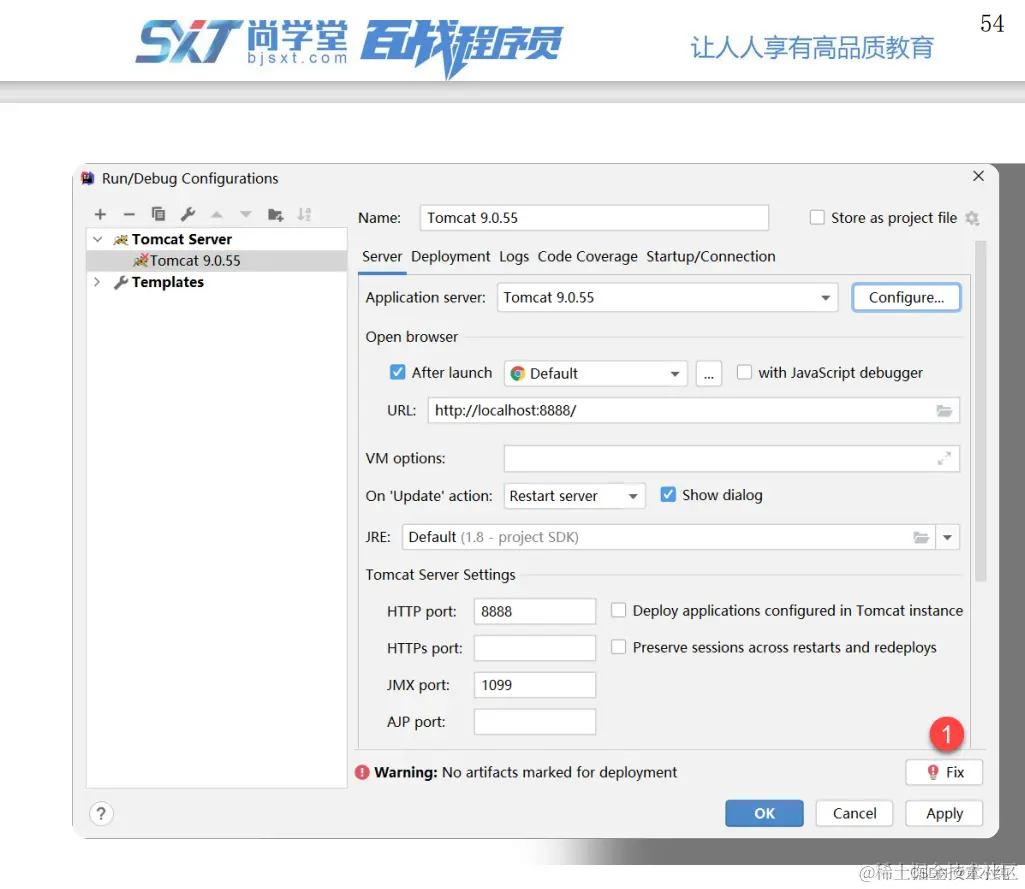Image resolution: width=1025 pixels, height=889 pixels.
Task: Switch to Server tab
Action: 382,256
